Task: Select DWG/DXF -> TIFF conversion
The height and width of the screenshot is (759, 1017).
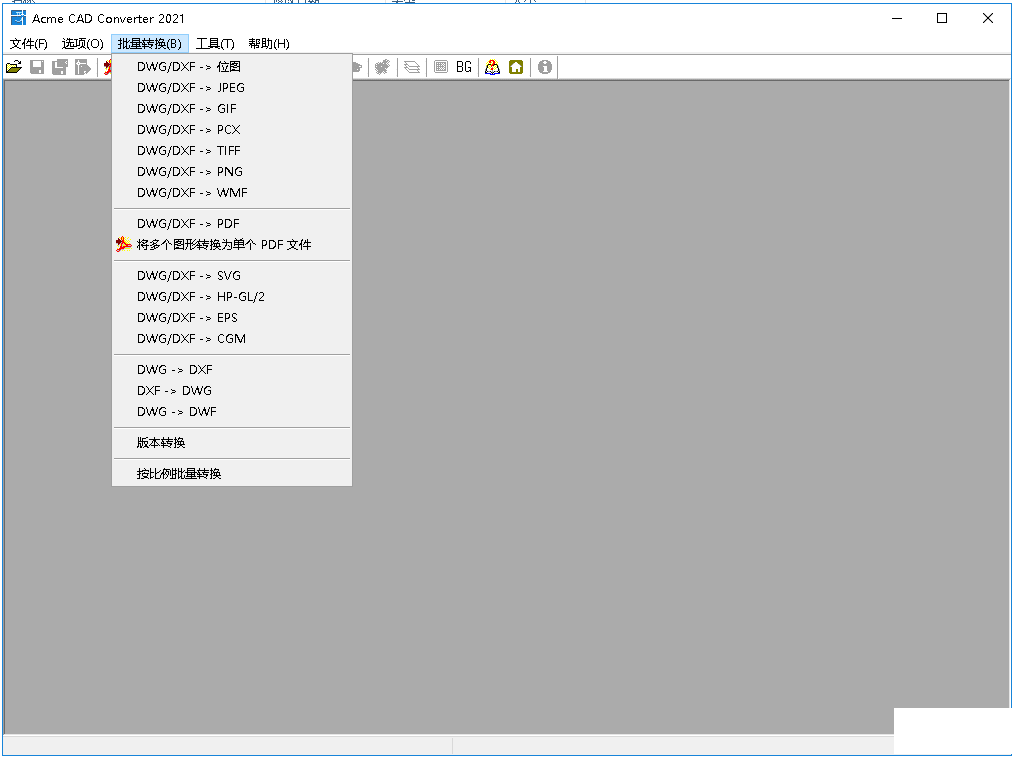Action: (x=232, y=151)
